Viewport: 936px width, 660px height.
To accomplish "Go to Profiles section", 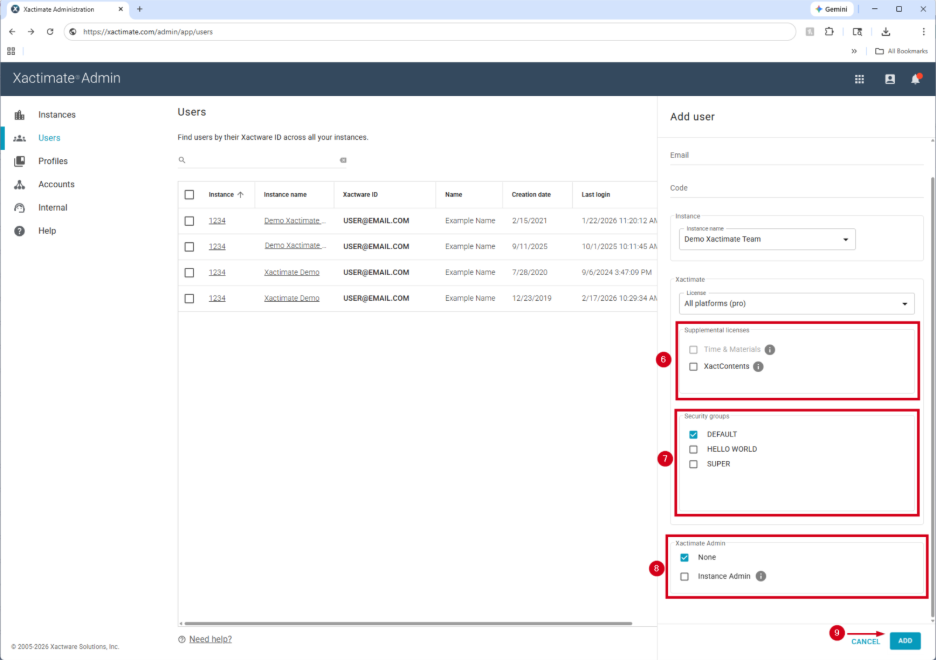I will 53,161.
